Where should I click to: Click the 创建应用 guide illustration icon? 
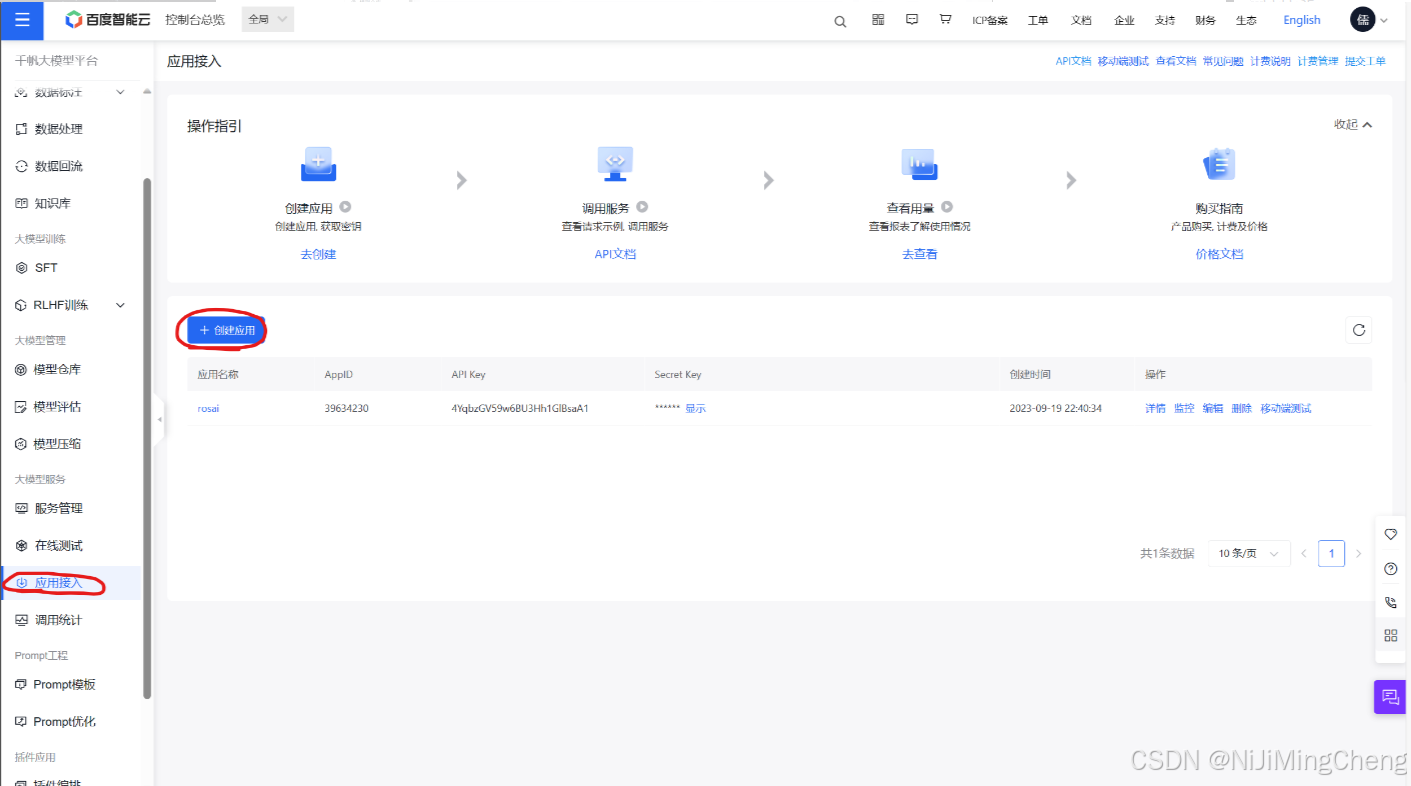(x=318, y=164)
